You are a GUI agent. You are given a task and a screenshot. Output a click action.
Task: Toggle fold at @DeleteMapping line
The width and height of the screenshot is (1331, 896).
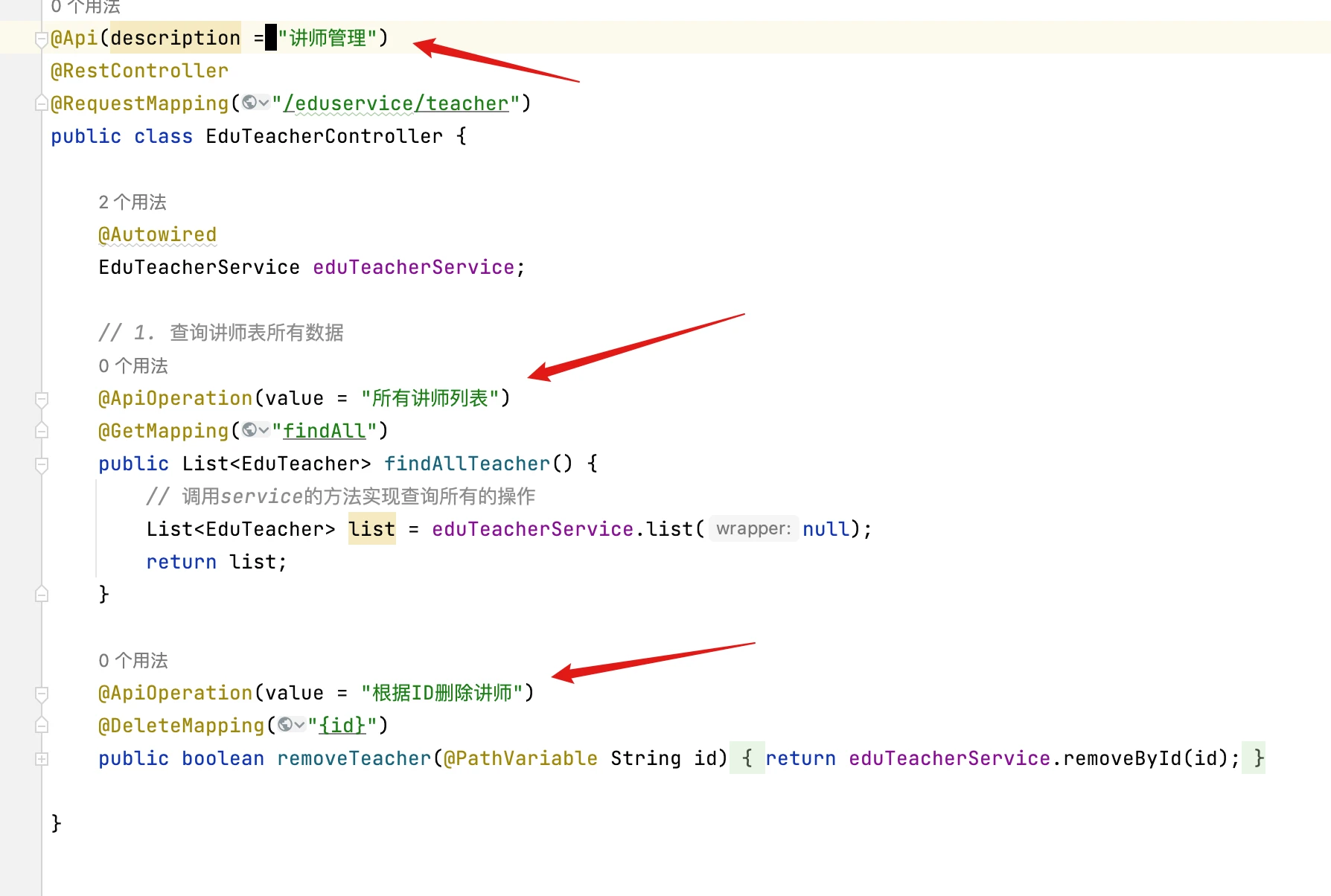pos(42,726)
